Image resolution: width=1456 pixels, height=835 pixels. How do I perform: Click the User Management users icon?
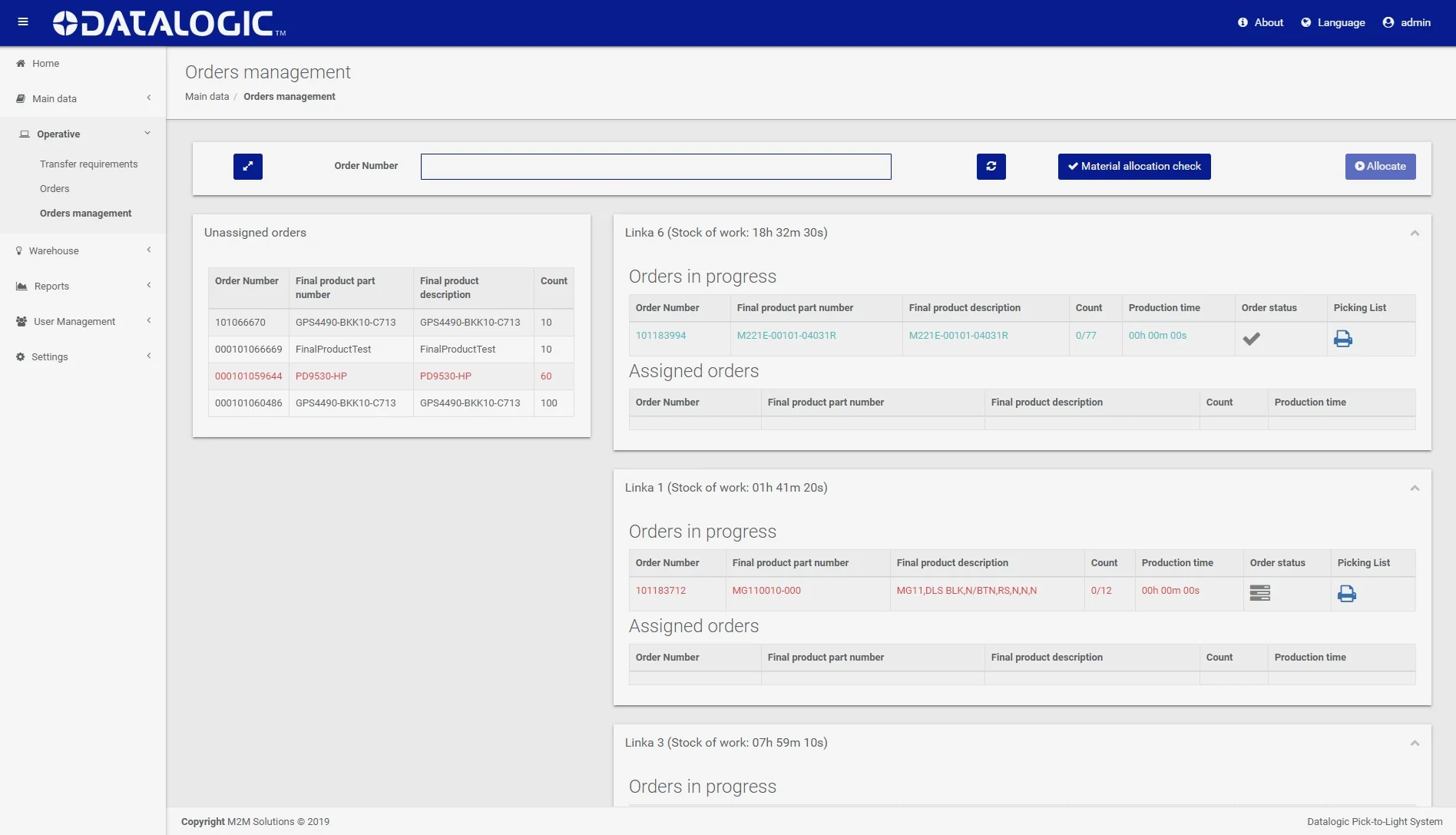[22, 321]
